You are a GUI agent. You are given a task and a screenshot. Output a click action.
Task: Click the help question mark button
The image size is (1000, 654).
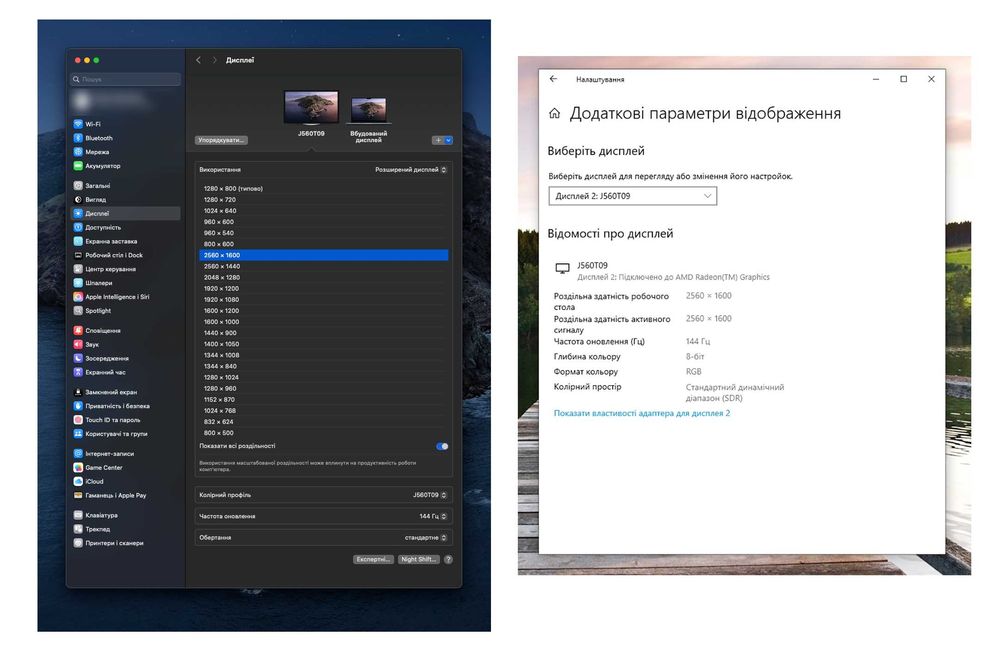448,560
